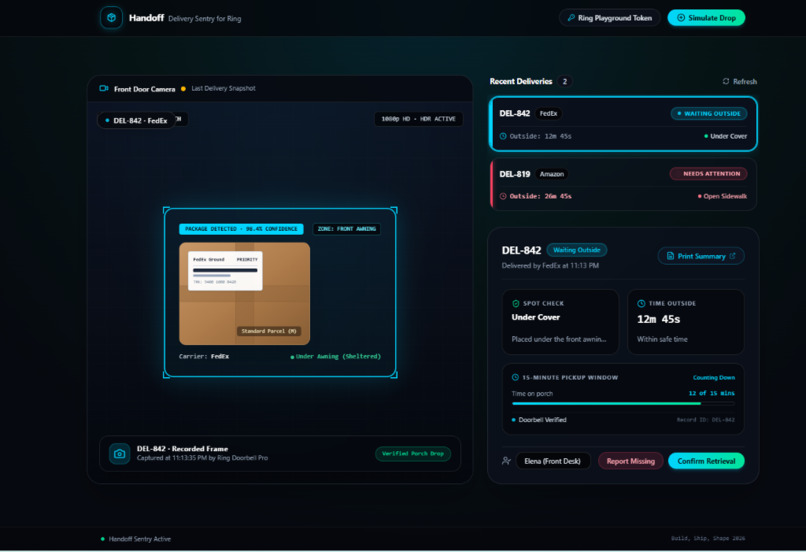Click the Refresh link text
Image resolution: width=806 pixels, height=552 pixels.
(744, 81)
